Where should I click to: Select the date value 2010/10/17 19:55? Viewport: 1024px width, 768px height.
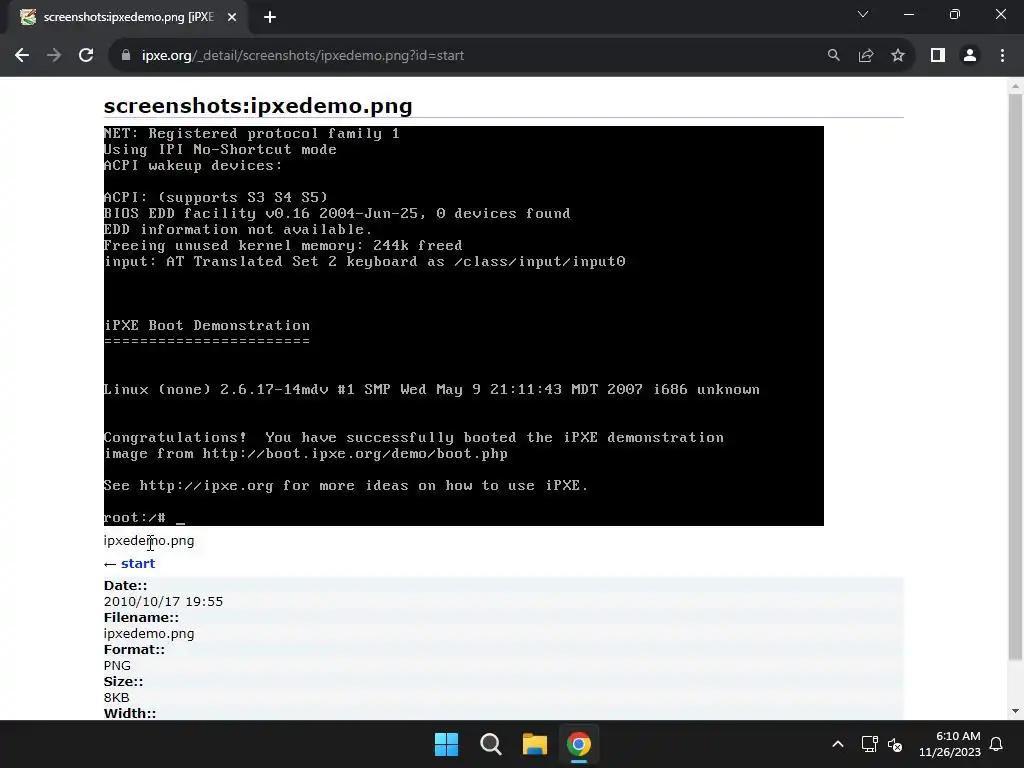(163, 601)
